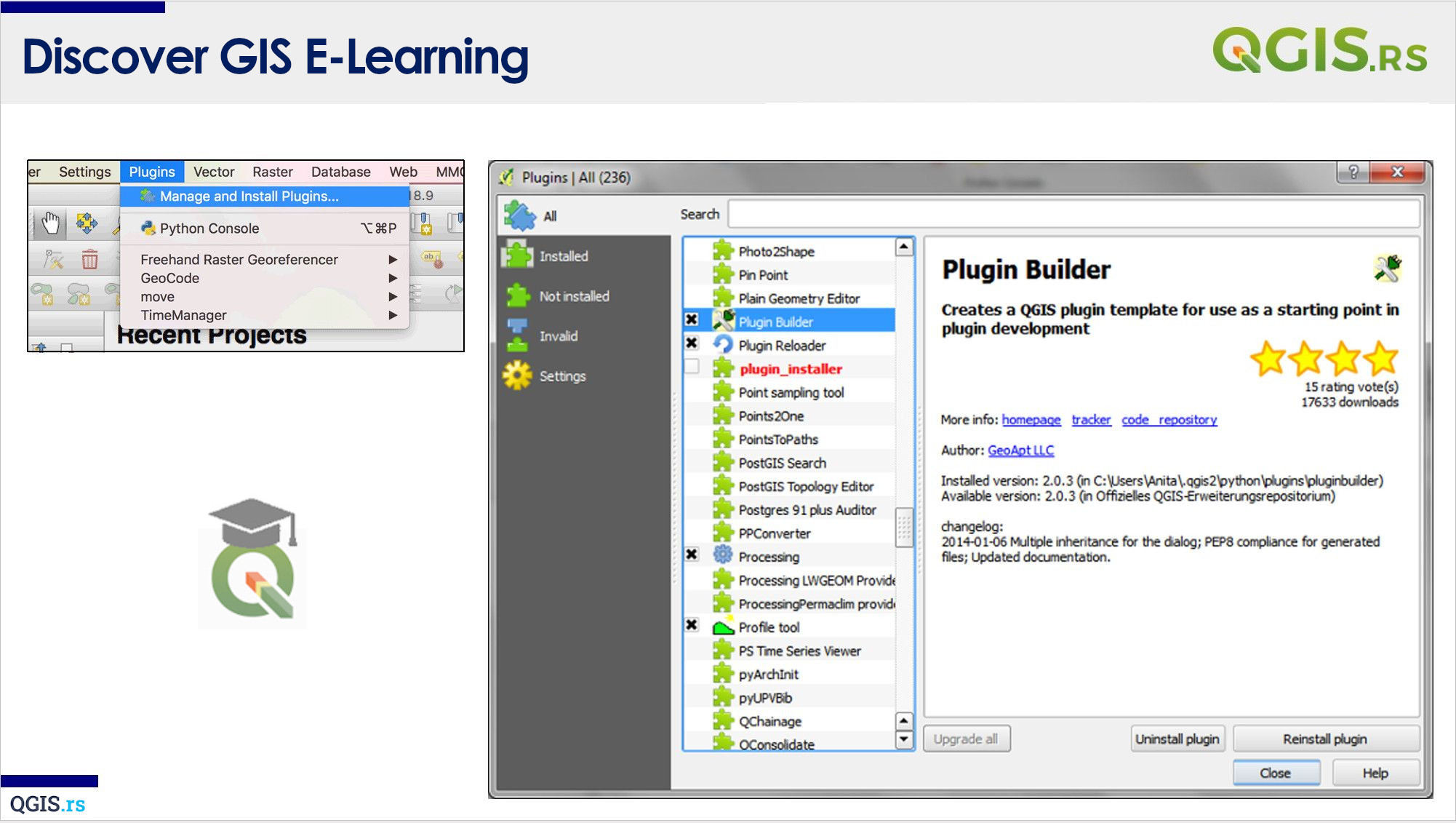
Task: Click the Uninstall plugin button
Action: click(x=1177, y=739)
